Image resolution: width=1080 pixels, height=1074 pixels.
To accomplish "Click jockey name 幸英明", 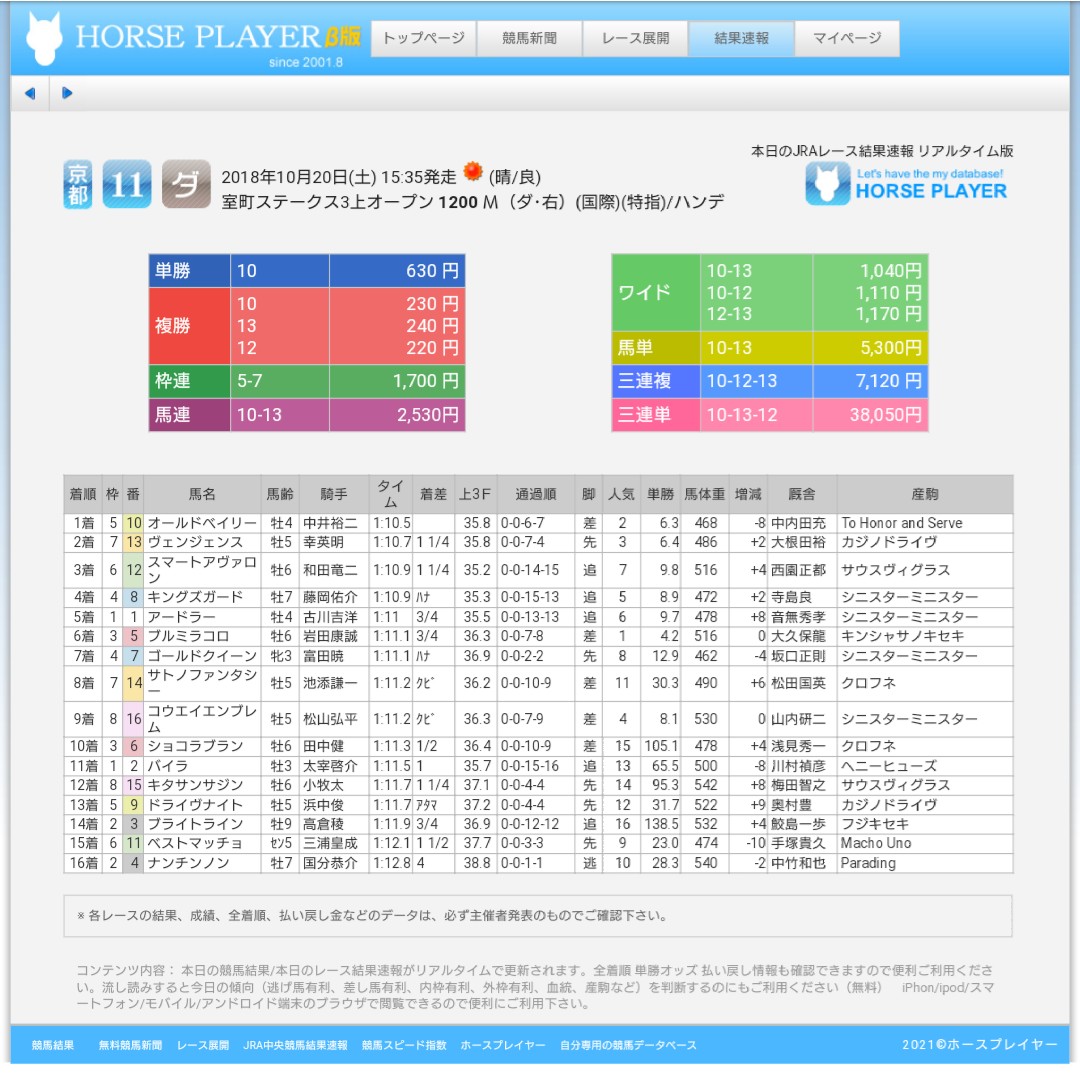I will click(x=323, y=543).
